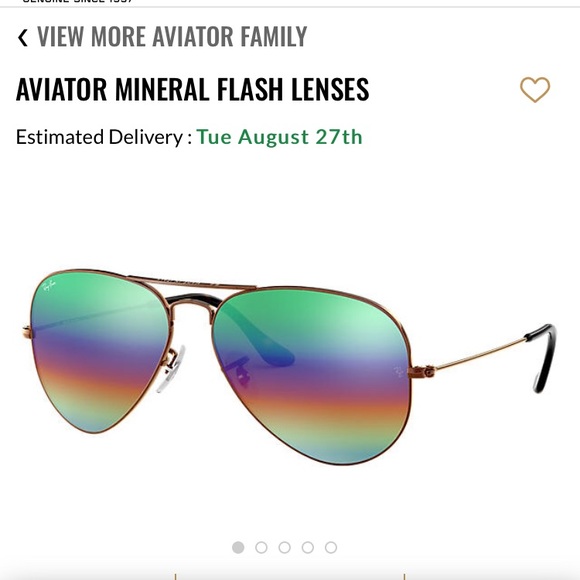The width and height of the screenshot is (580, 580).
Task: Open View More Aviator Family link
Action: pyautogui.click(x=172, y=37)
